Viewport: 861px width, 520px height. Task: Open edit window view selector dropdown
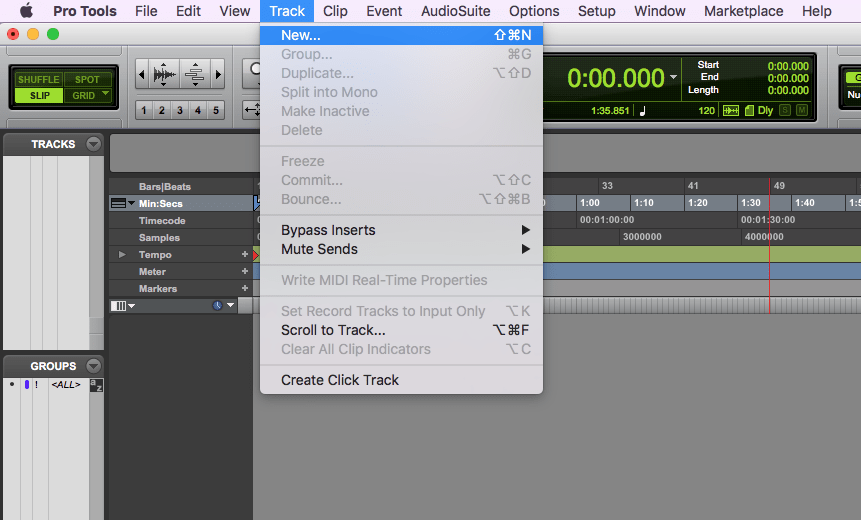131,306
